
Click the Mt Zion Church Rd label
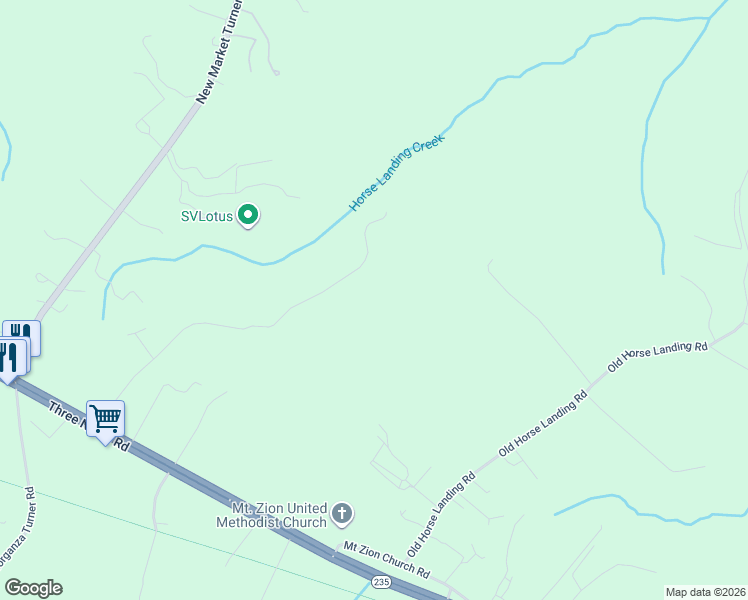387,559
